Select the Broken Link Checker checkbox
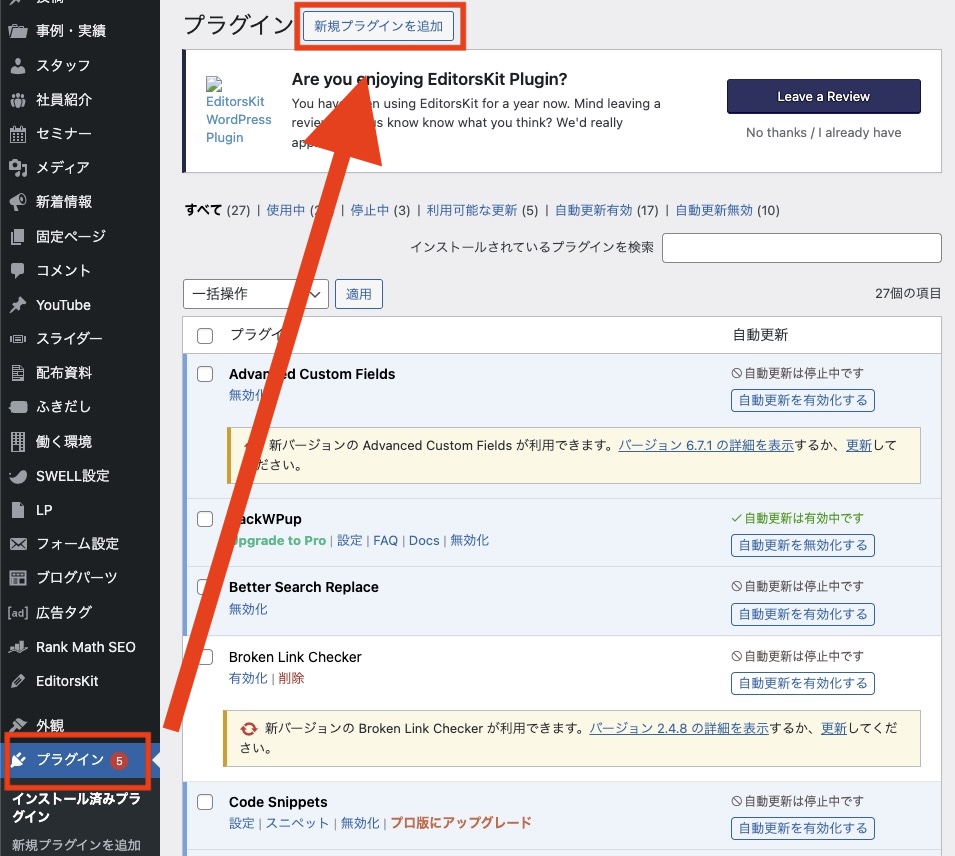 (x=205, y=656)
